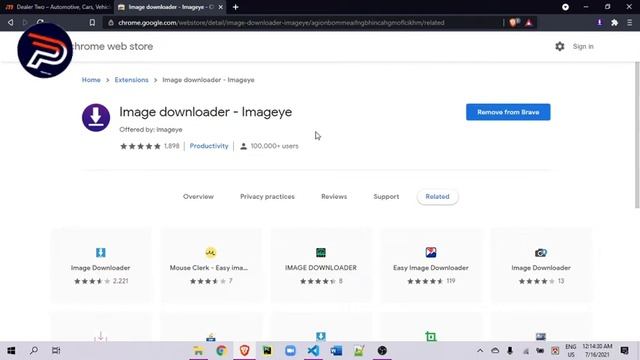This screenshot has width=640, height=360.
Task: Close the Image downloader - Imageye tab
Action: click(x=220, y=7)
